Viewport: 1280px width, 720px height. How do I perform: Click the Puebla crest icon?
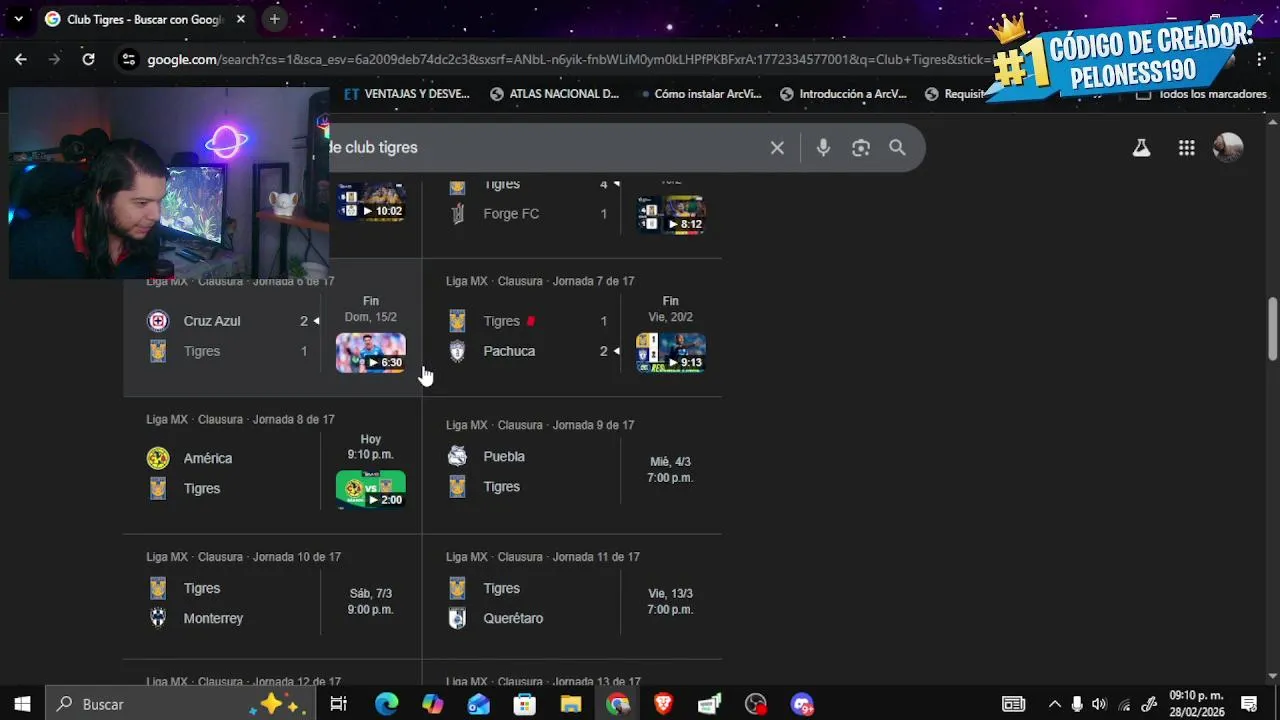coord(457,456)
